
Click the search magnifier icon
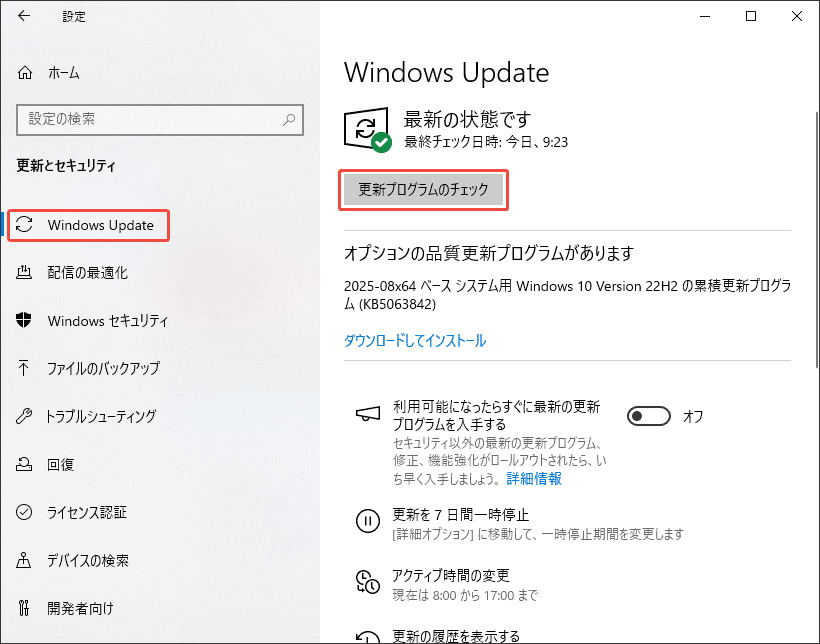point(289,120)
